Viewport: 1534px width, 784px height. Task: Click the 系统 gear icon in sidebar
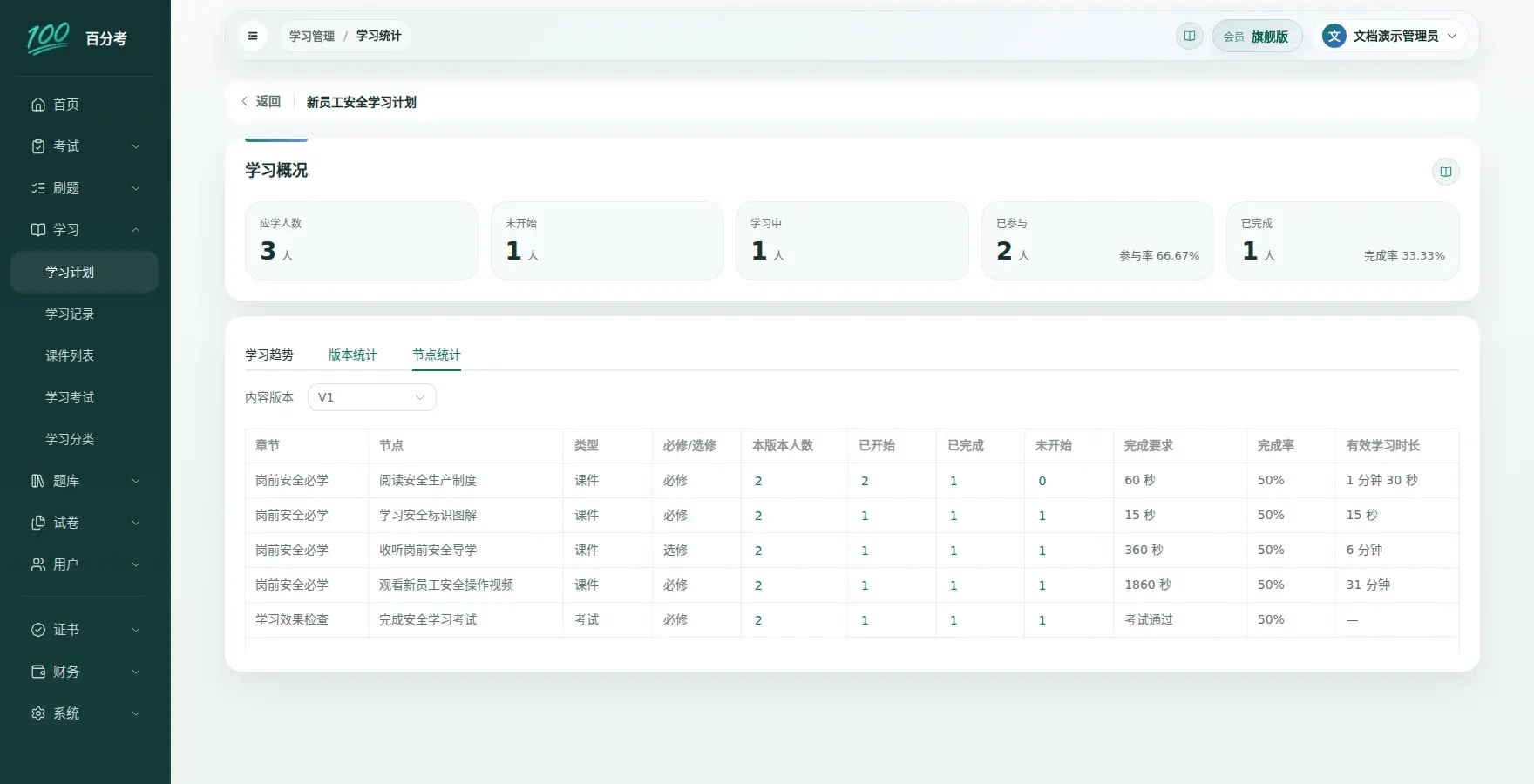coord(38,713)
